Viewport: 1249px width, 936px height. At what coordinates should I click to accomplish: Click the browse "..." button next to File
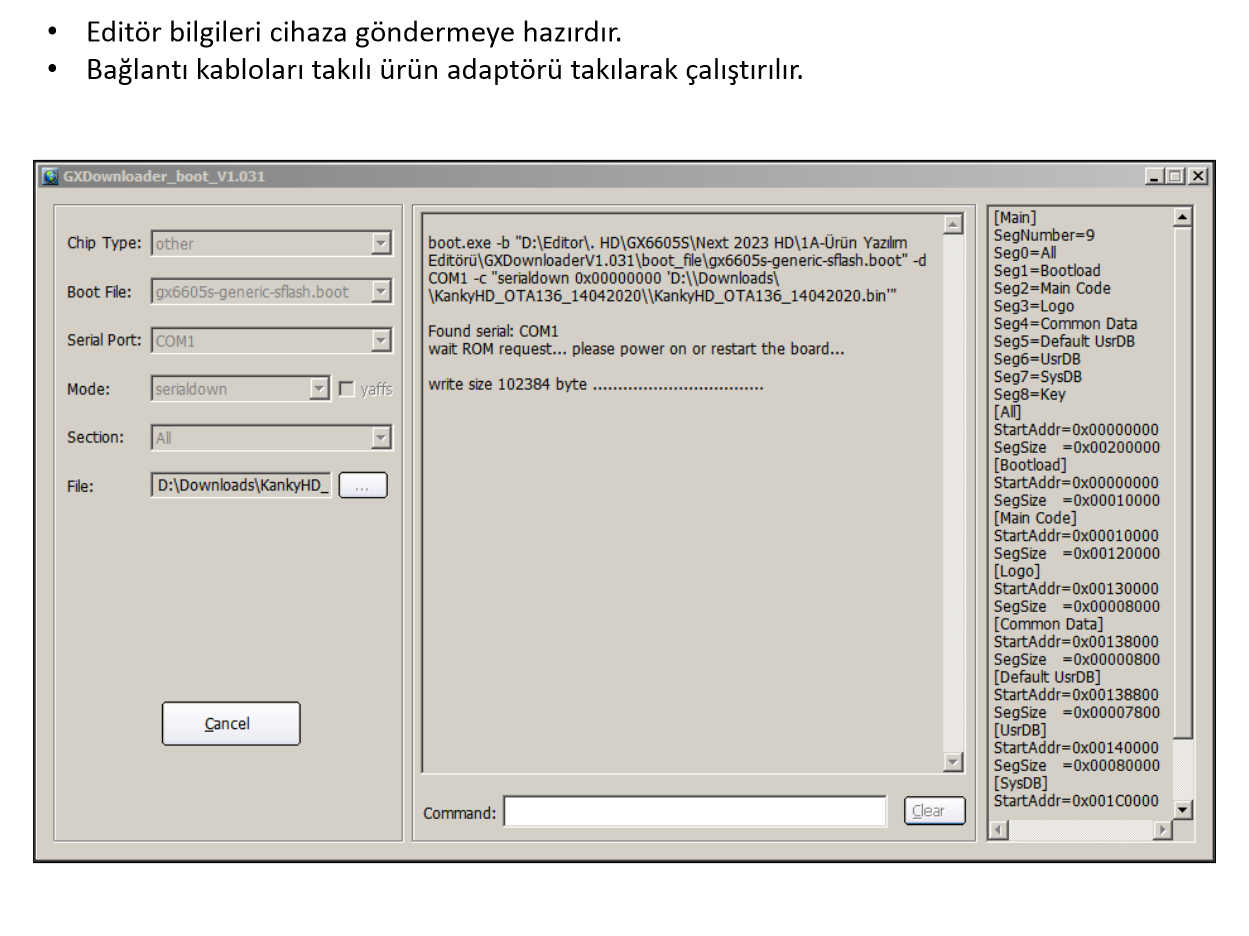[x=363, y=486]
